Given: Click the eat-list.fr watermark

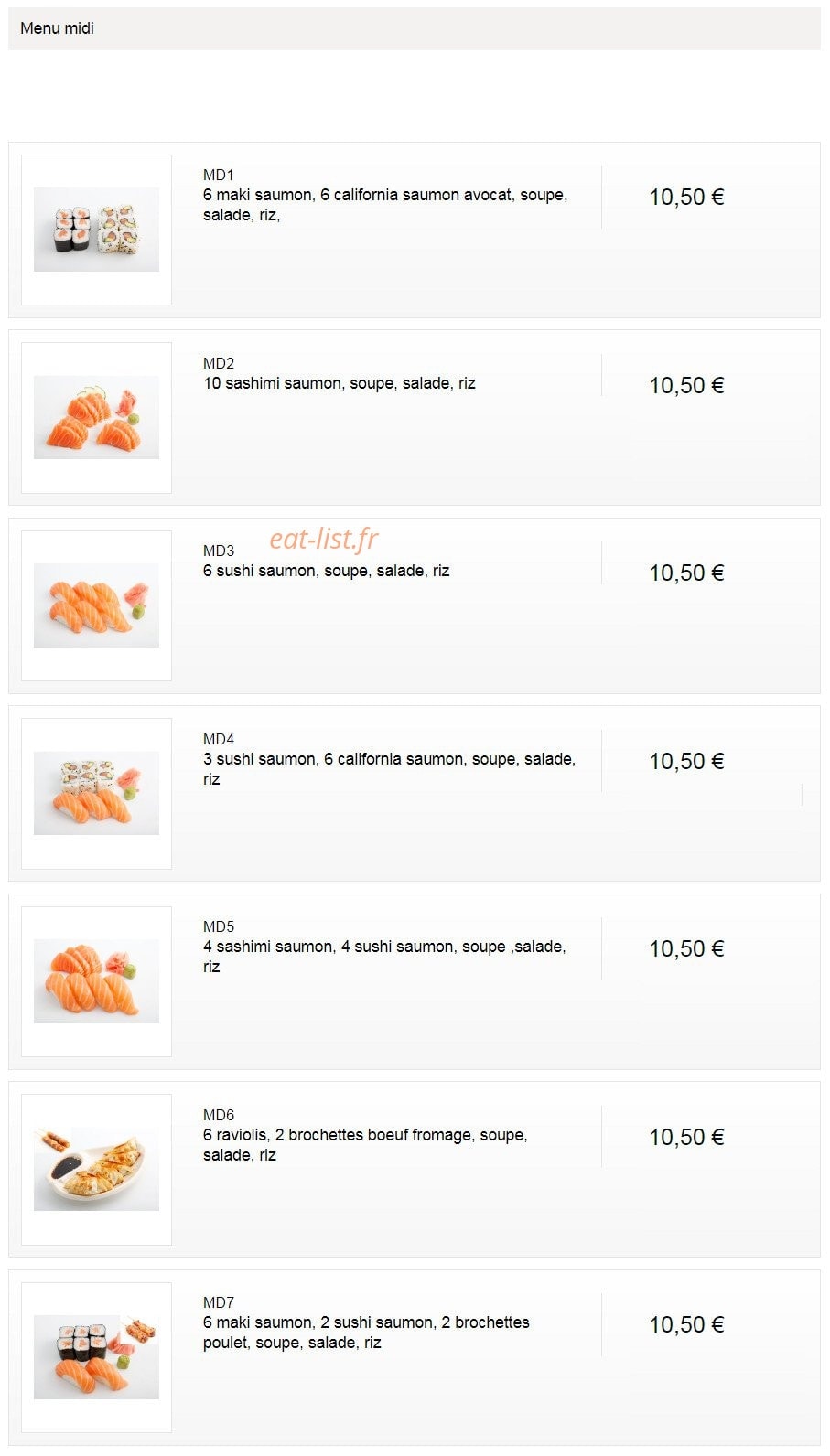Looking at the screenshot, I should coord(324,539).
